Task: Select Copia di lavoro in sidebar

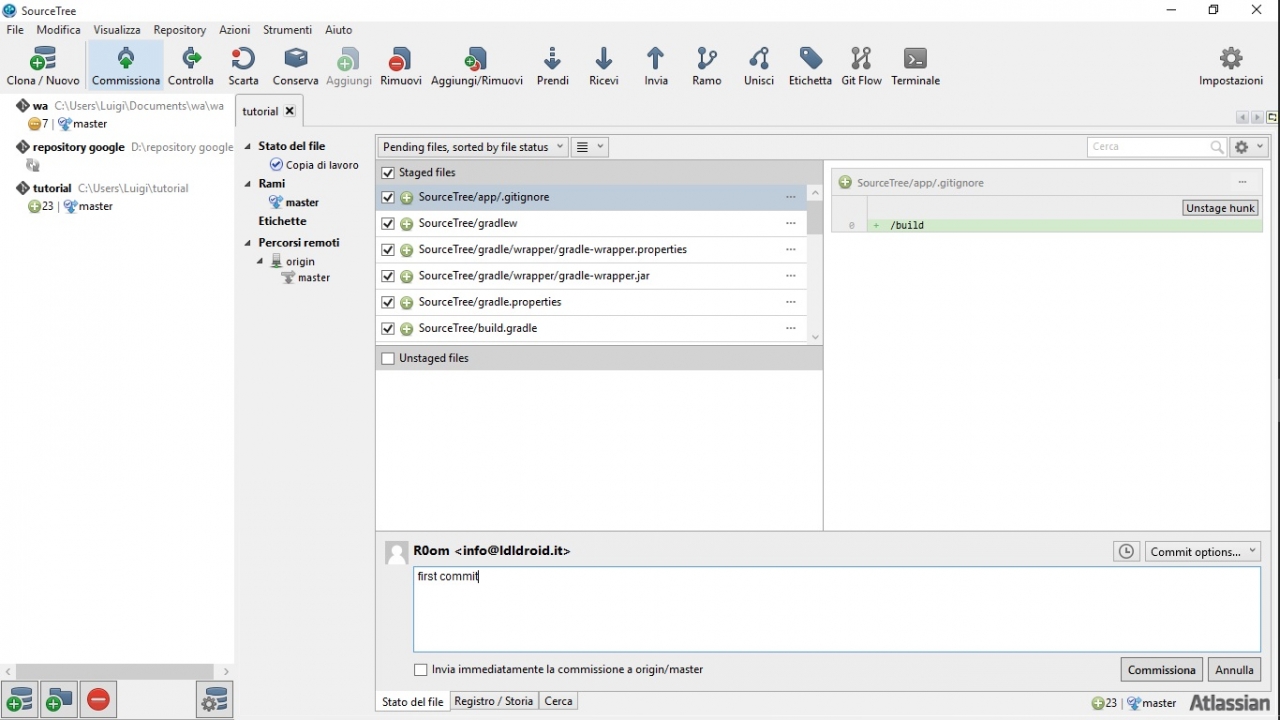Action: [314, 165]
